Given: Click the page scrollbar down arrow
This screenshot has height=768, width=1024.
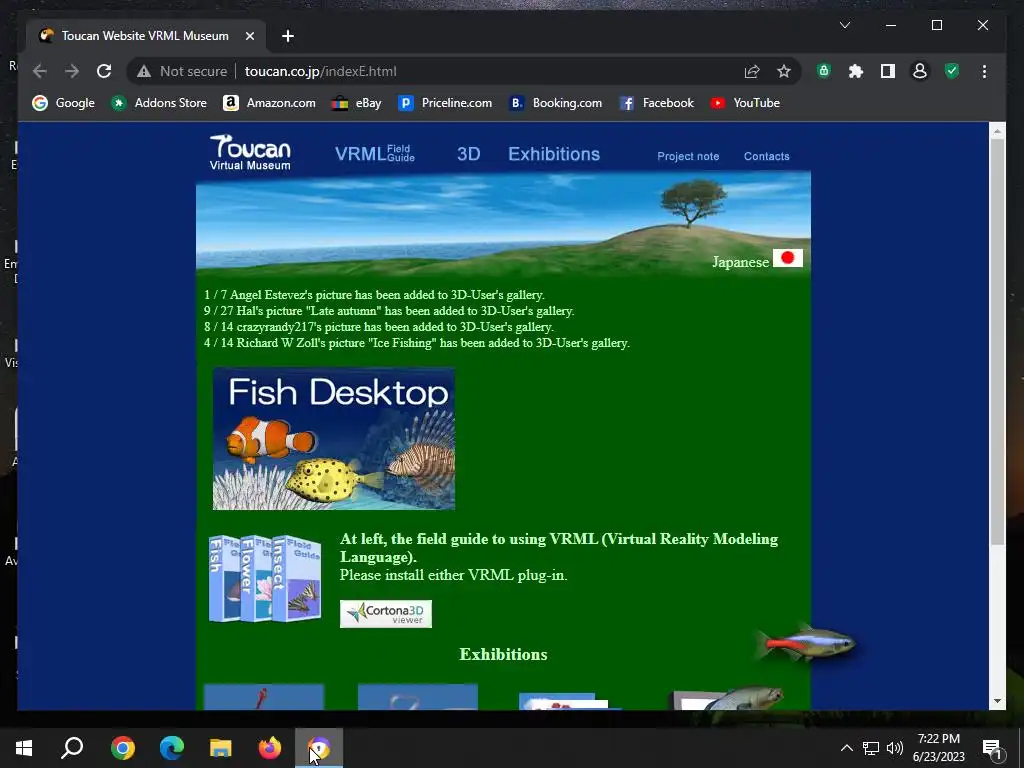Looking at the screenshot, I should tap(997, 701).
